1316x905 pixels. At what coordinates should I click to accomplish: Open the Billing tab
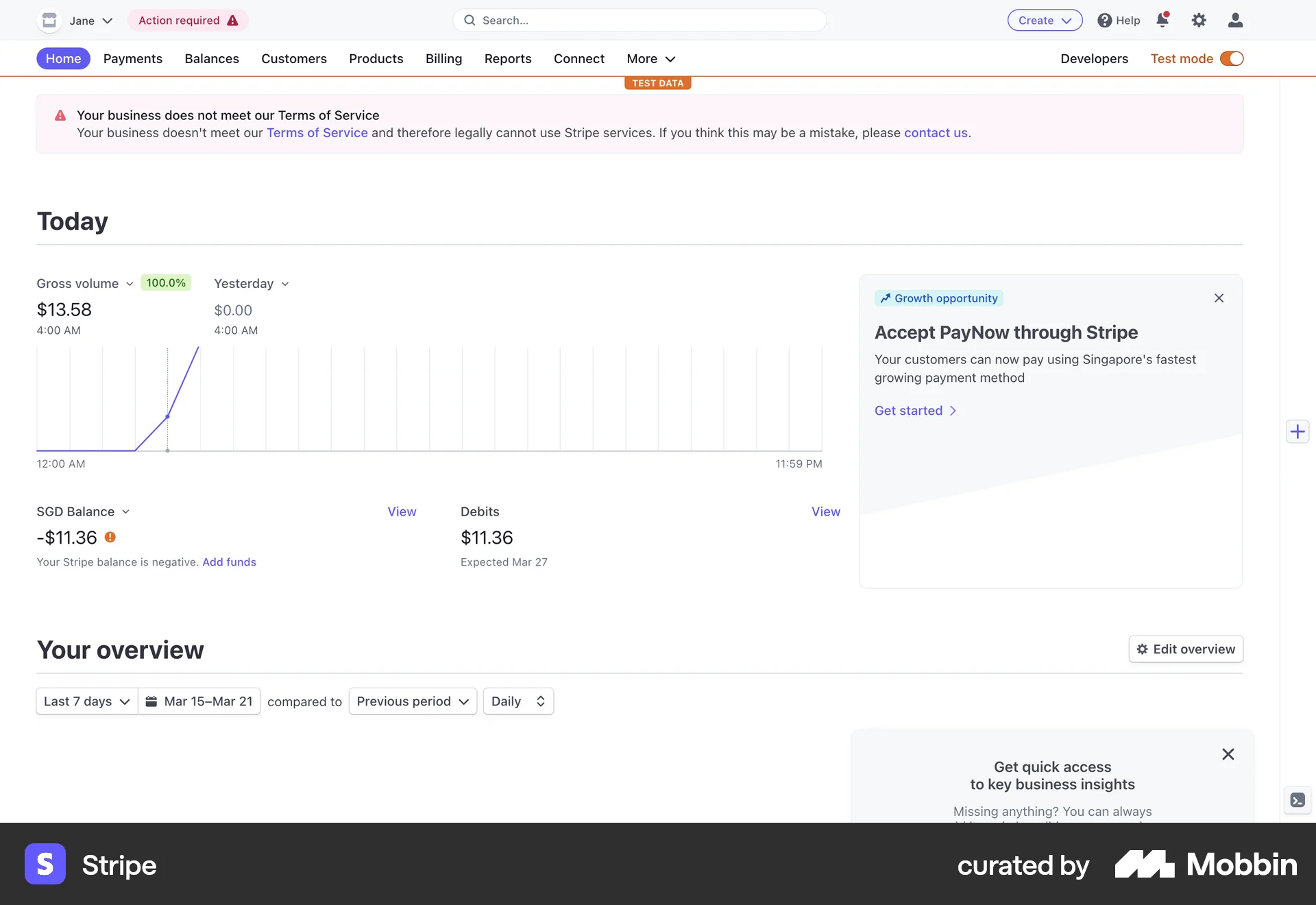[443, 58]
